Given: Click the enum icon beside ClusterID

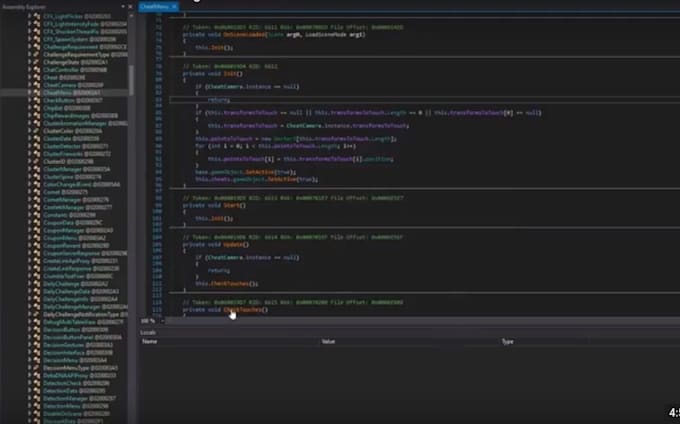Looking at the screenshot, I should tap(37, 162).
